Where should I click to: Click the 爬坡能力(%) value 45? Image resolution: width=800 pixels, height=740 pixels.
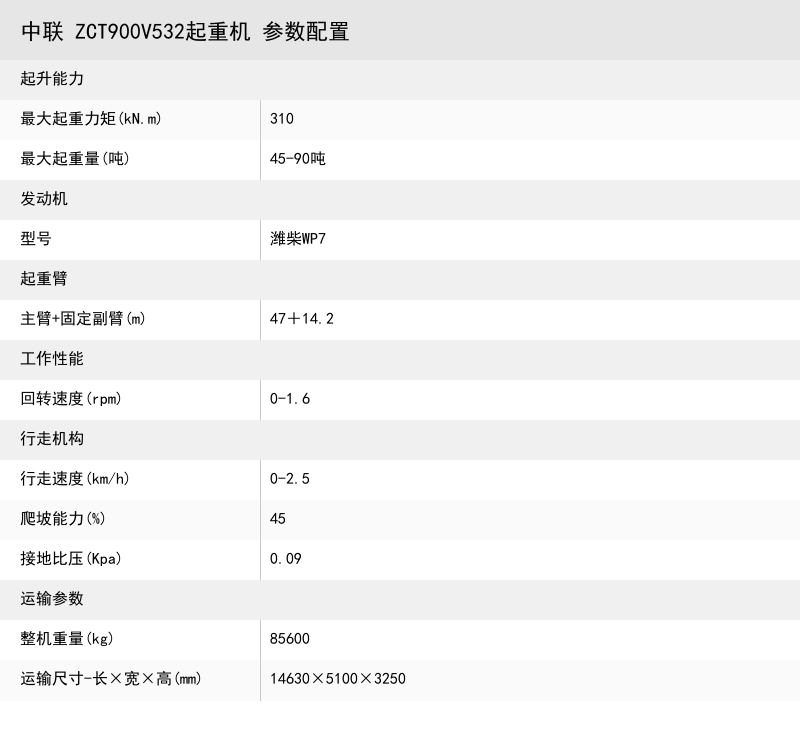pos(279,519)
